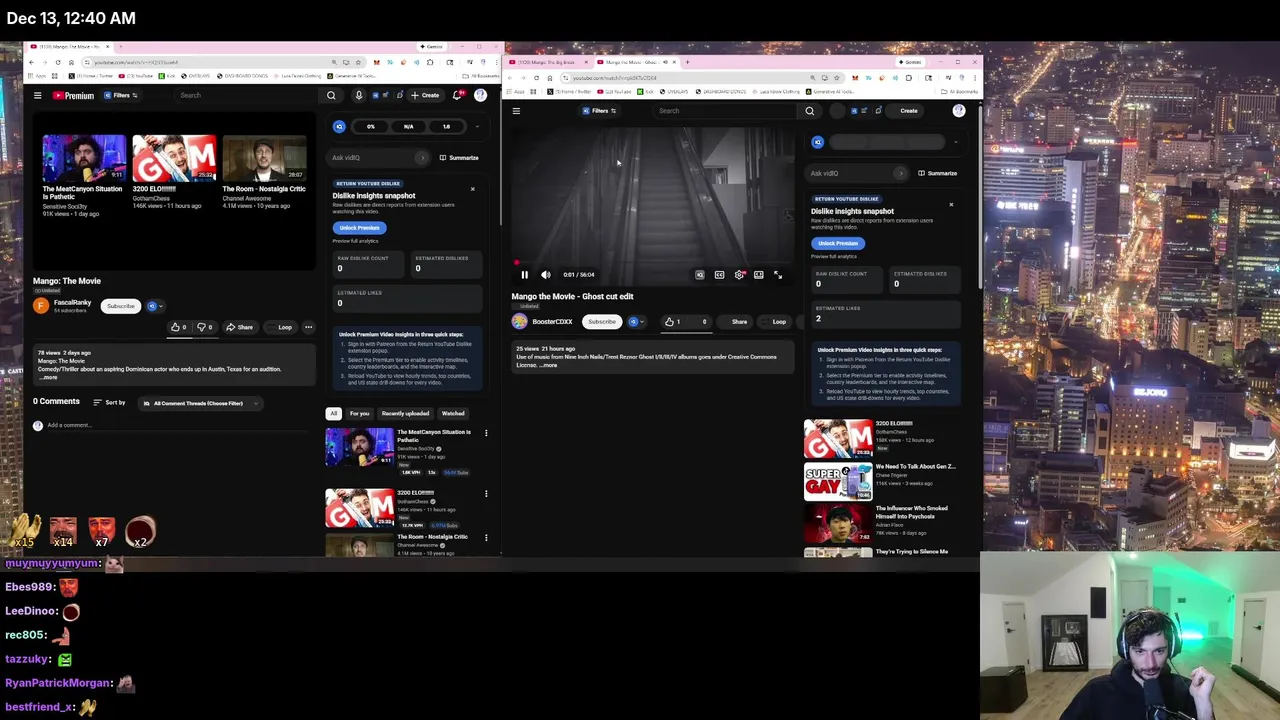The height and width of the screenshot is (720, 1280).
Task: Open more options for MeatCanyon Situation sidebar video
Action: [486, 433]
